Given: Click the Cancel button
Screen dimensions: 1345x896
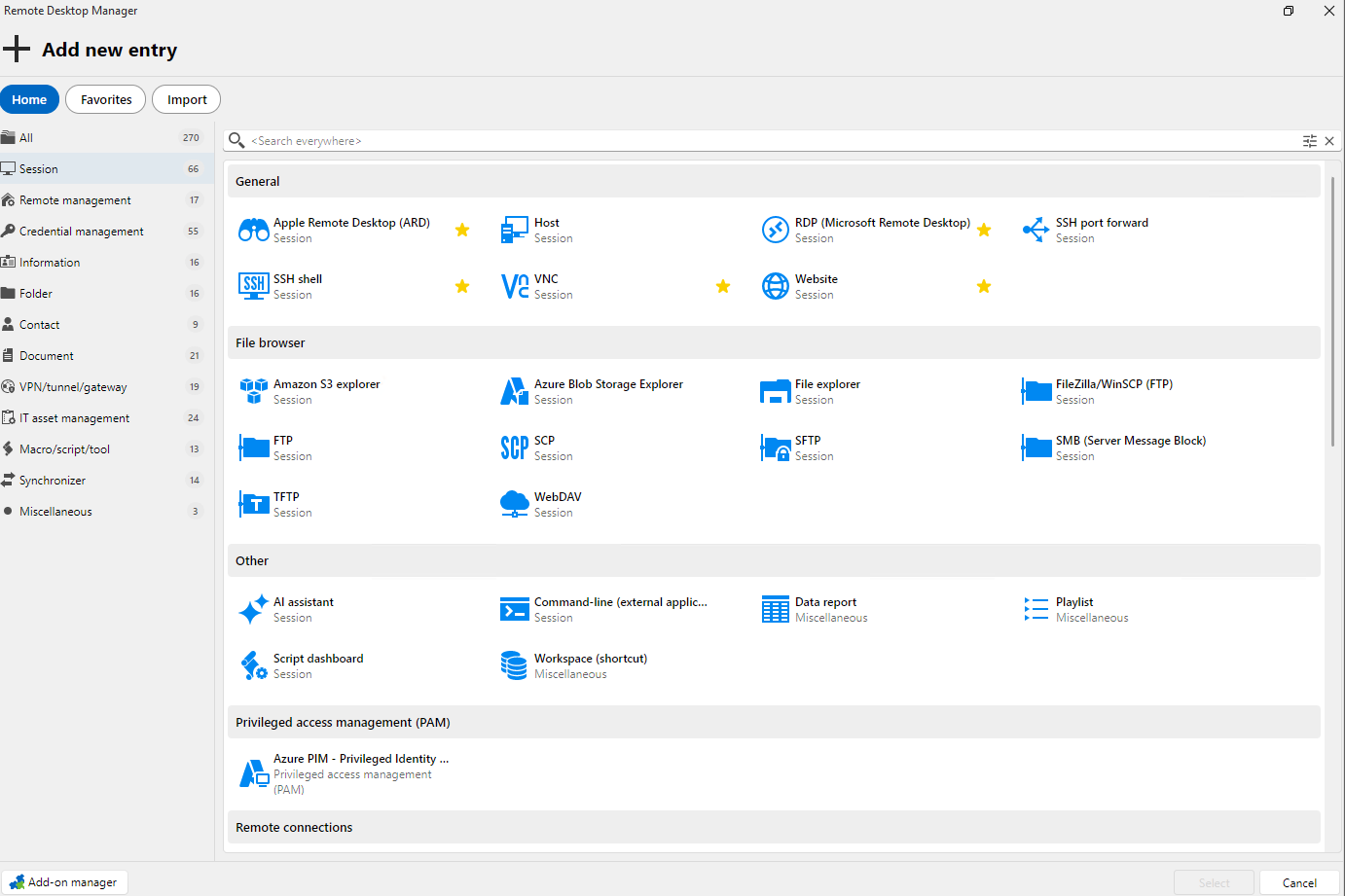Looking at the screenshot, I should (1299, 882).
